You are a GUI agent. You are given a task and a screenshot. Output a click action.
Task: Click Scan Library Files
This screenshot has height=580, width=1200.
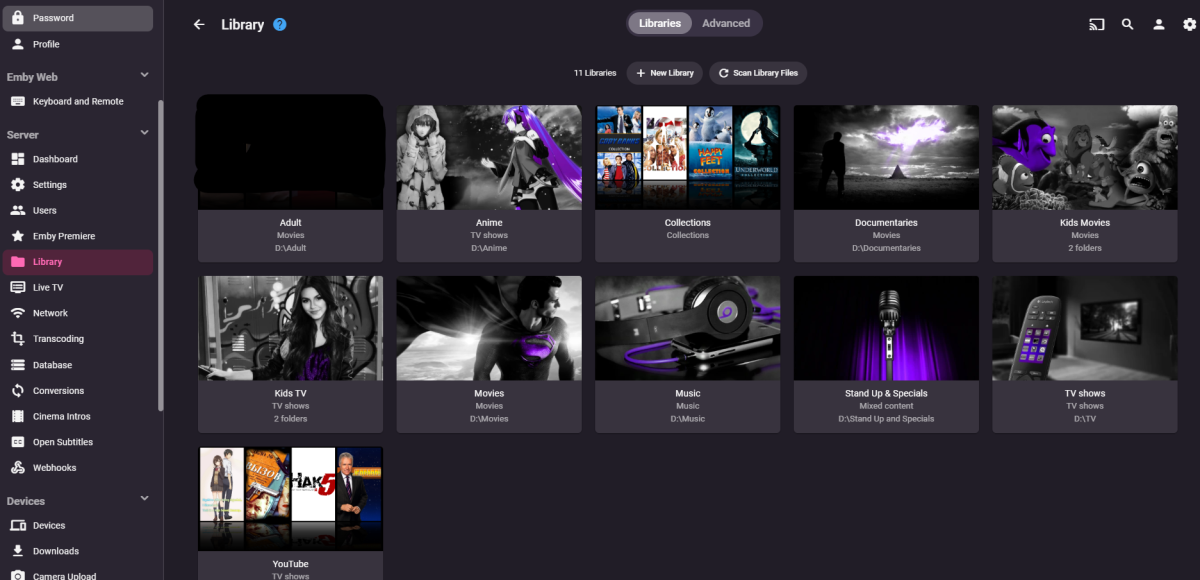click(758, 72)
